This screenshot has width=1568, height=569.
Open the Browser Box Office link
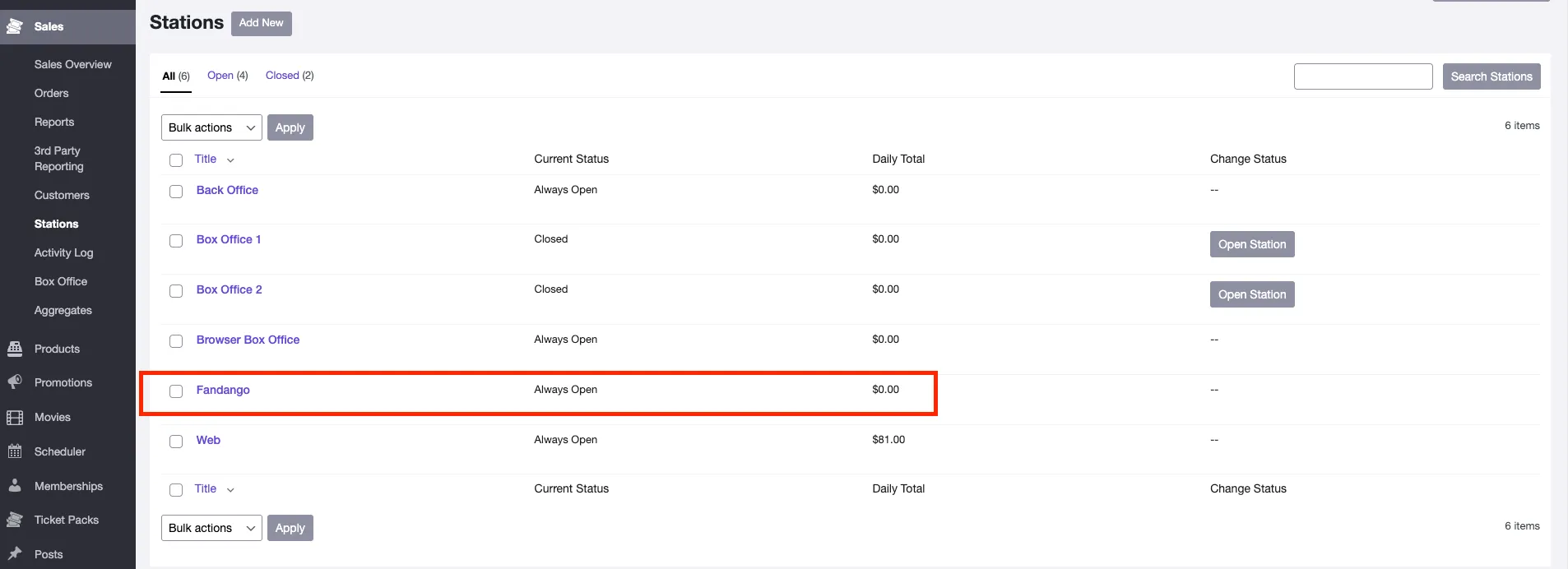point(248,340)
